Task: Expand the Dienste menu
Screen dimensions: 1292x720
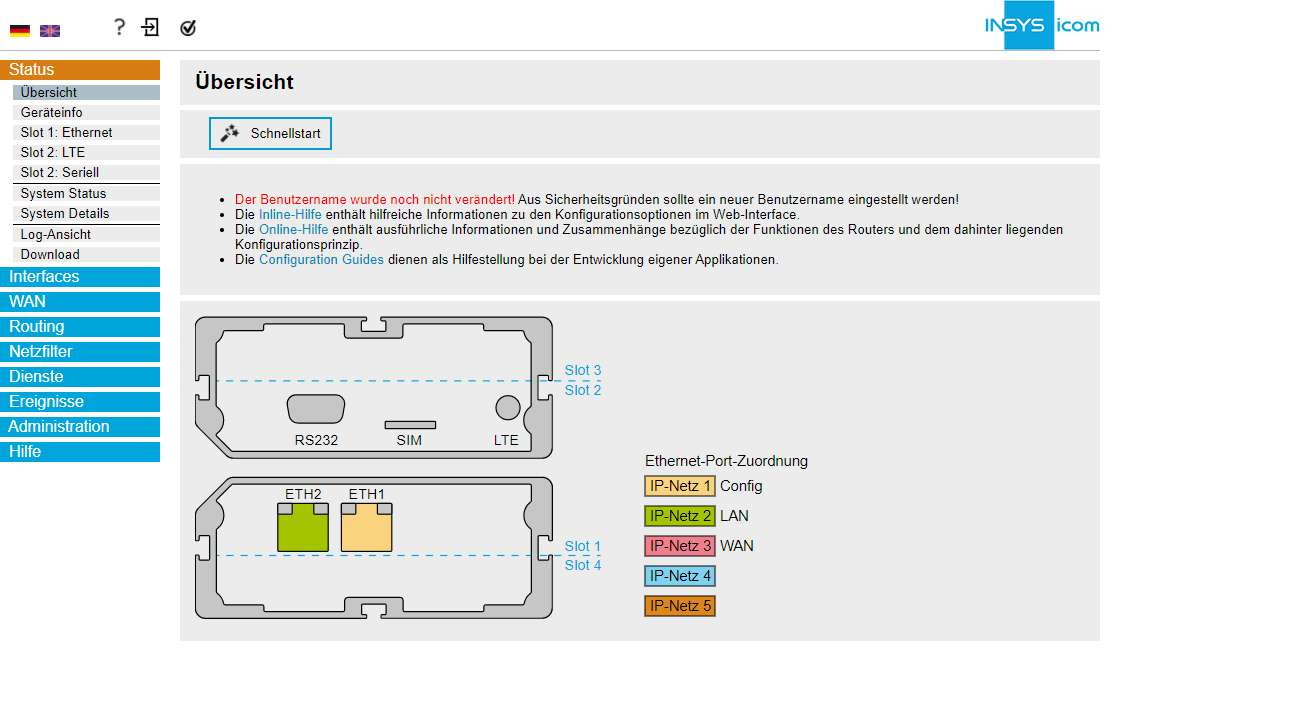Action: click(80, 377)
